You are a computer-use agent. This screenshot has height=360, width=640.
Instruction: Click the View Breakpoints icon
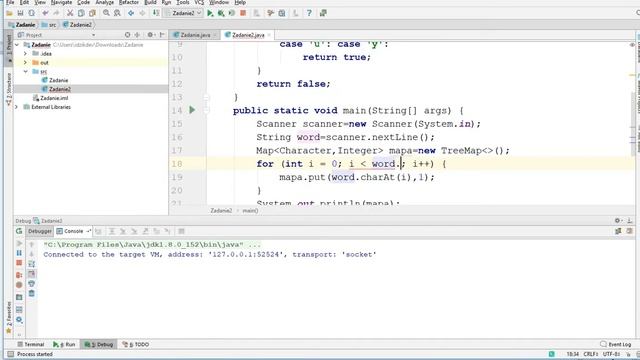pos(19,275)
